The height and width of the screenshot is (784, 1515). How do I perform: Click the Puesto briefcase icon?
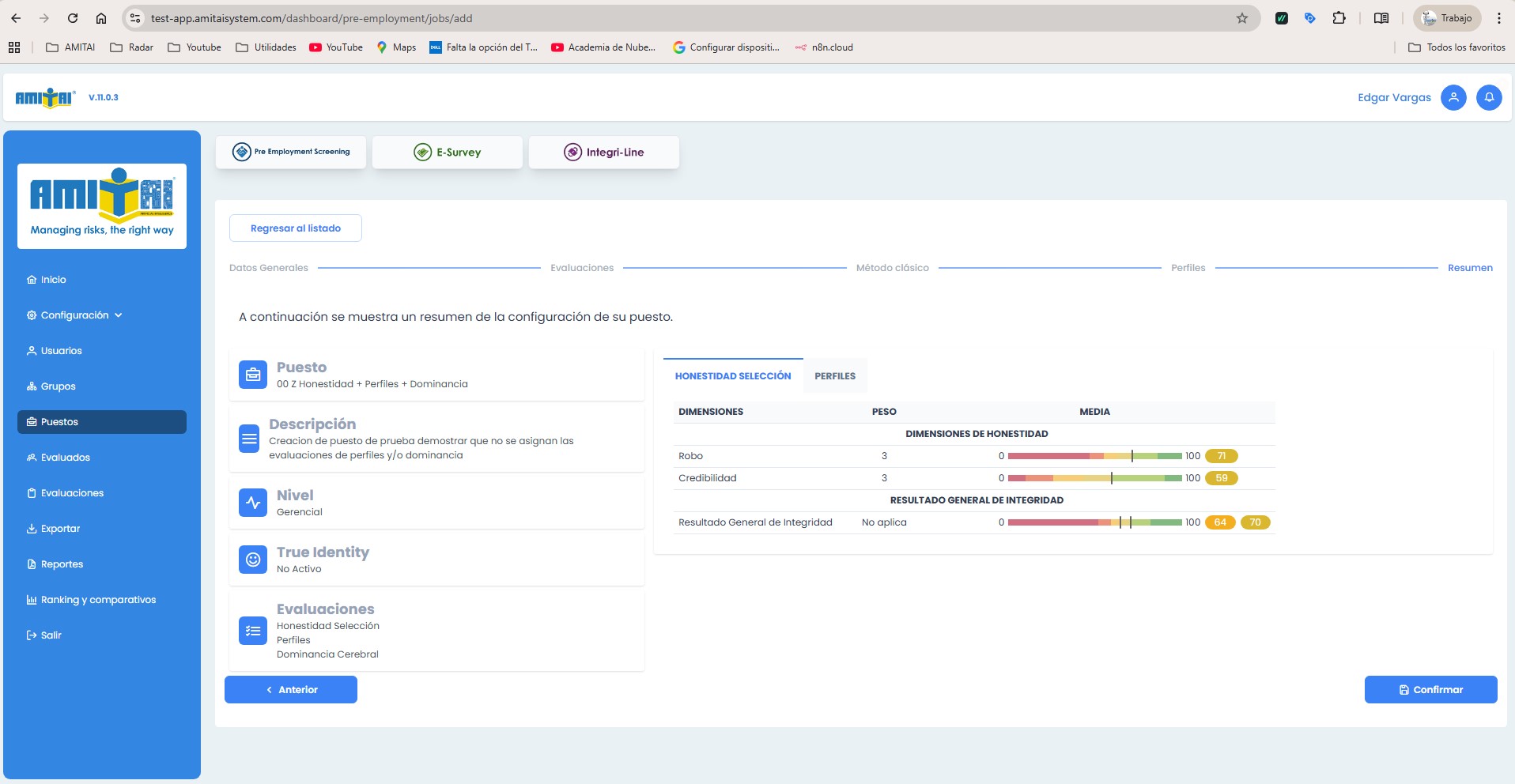(x=253, y=375)
